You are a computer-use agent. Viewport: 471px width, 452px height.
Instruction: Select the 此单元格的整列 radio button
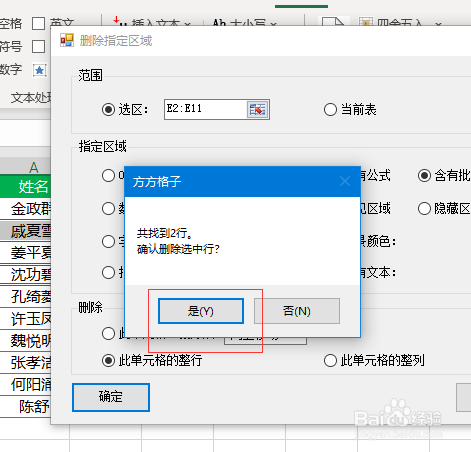(x=330, y=360)
